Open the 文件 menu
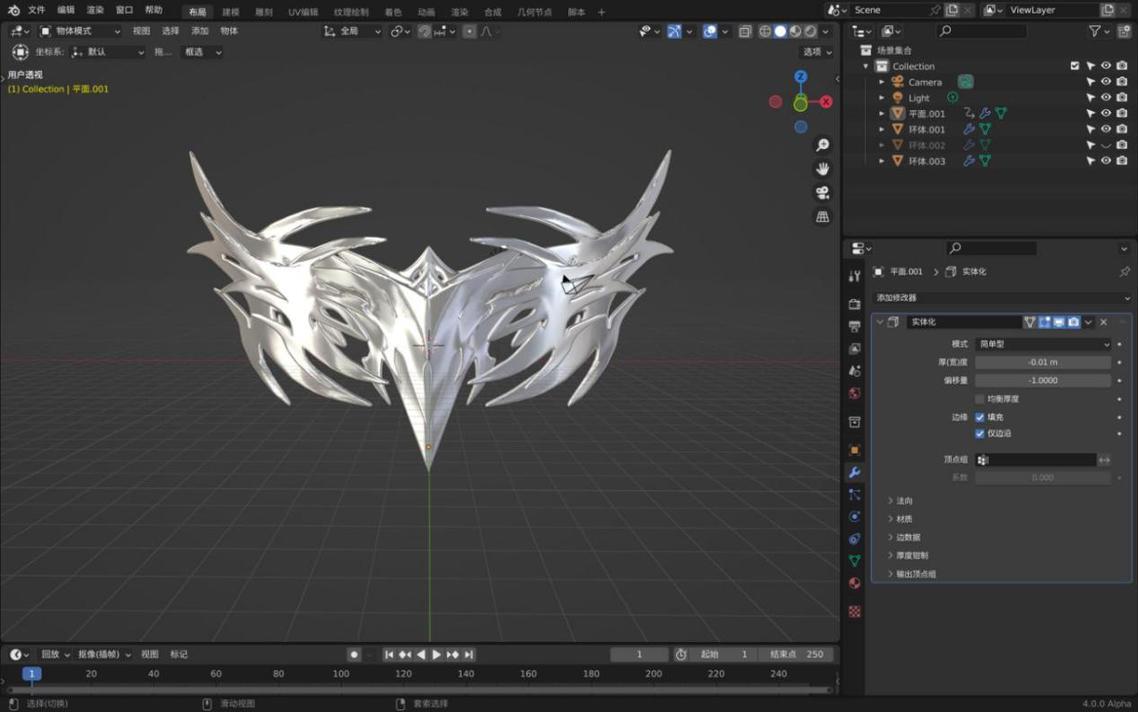Image resolution: width=1138 pixels, height=712 pixels. coord(37,10)
